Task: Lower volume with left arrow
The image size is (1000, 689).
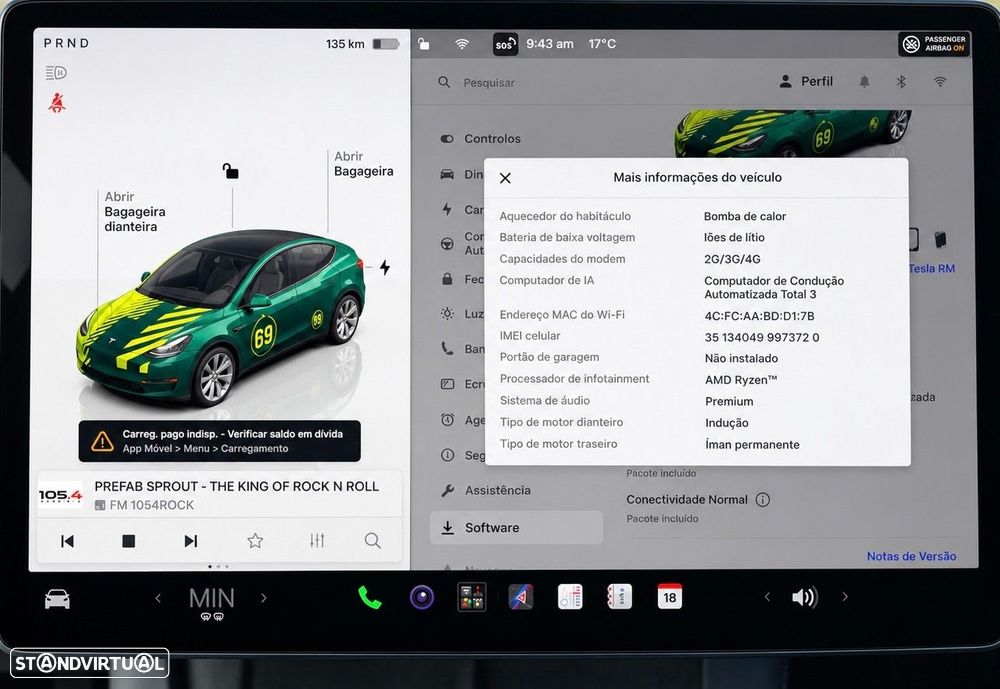Action: [x=767, y=597]
